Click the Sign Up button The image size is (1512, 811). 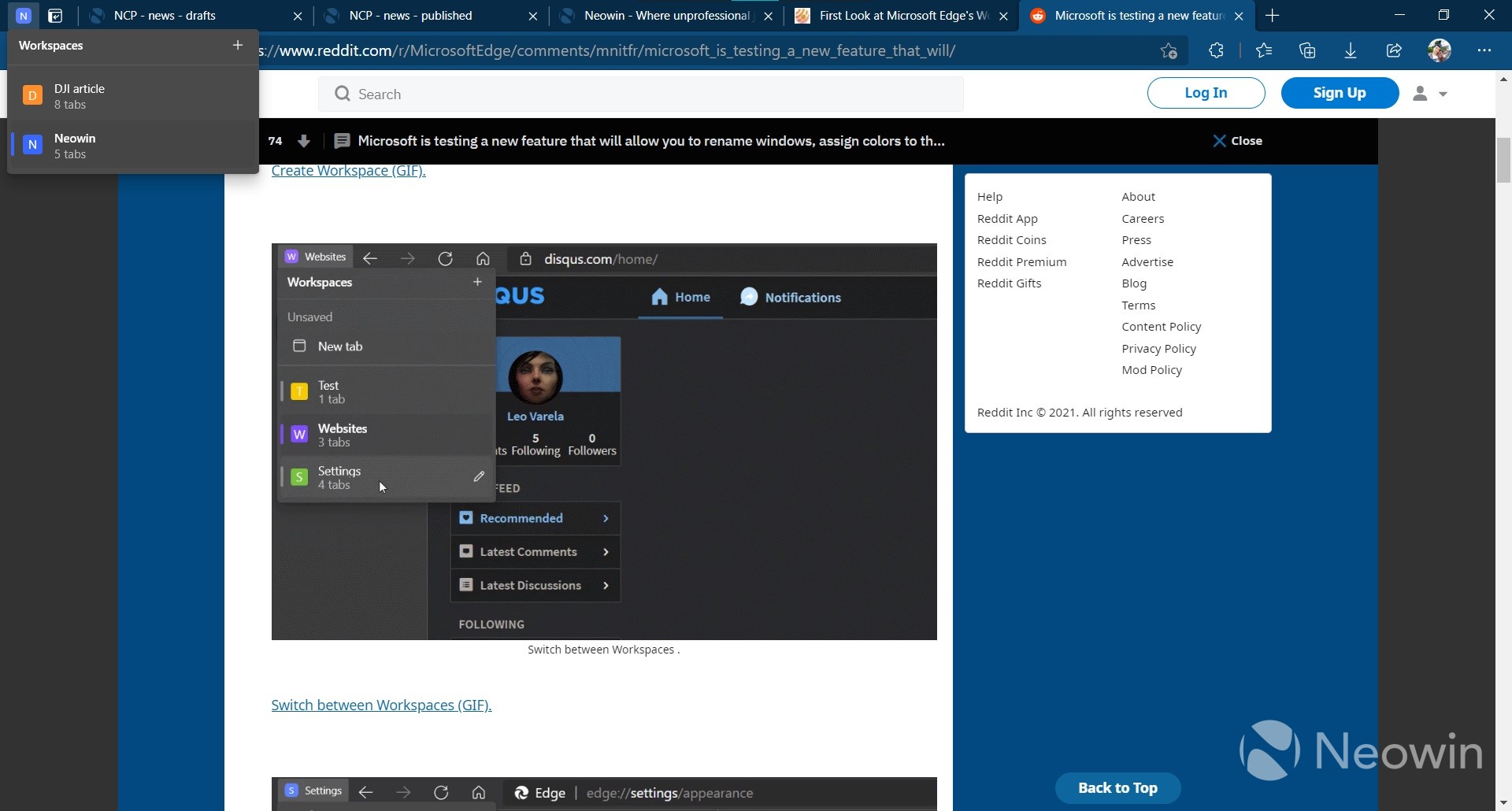coord(1338,93)
